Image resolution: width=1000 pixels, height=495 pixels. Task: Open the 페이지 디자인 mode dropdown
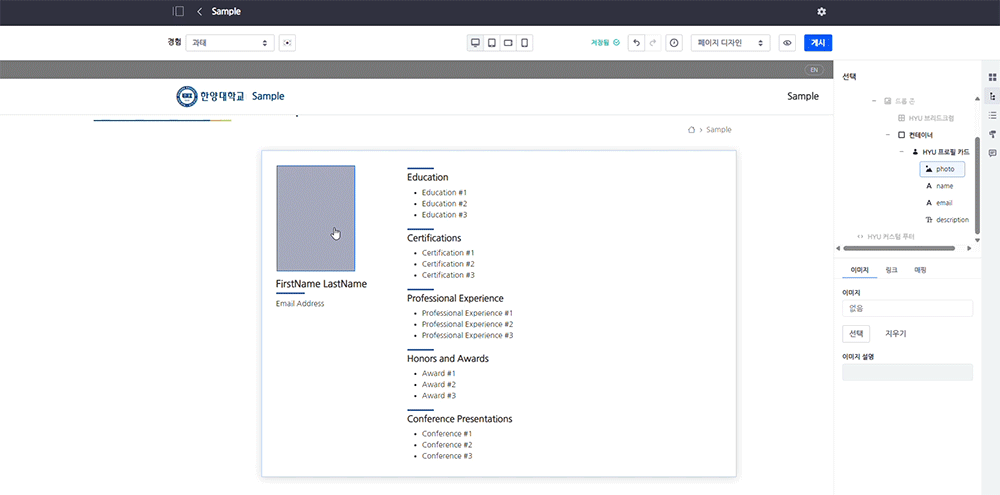(730, 43)
